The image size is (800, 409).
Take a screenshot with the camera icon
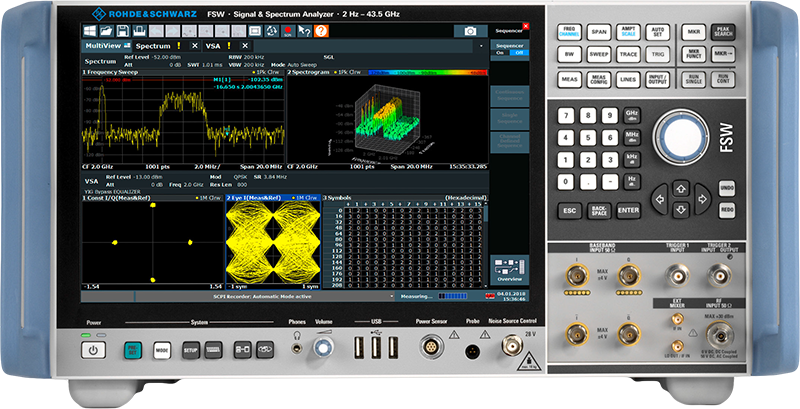point(470,31)
